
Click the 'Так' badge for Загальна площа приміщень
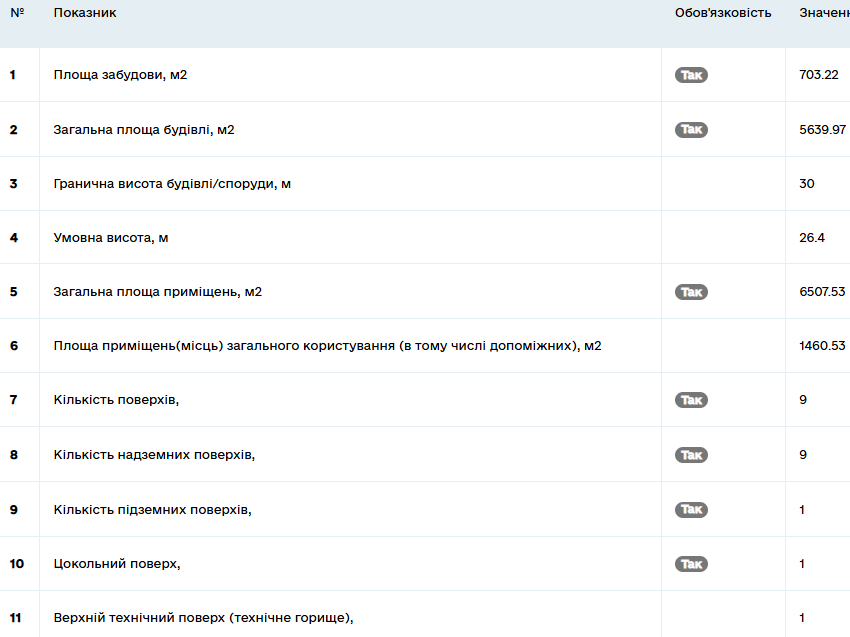pyautogui.click(x=691, y=292)
